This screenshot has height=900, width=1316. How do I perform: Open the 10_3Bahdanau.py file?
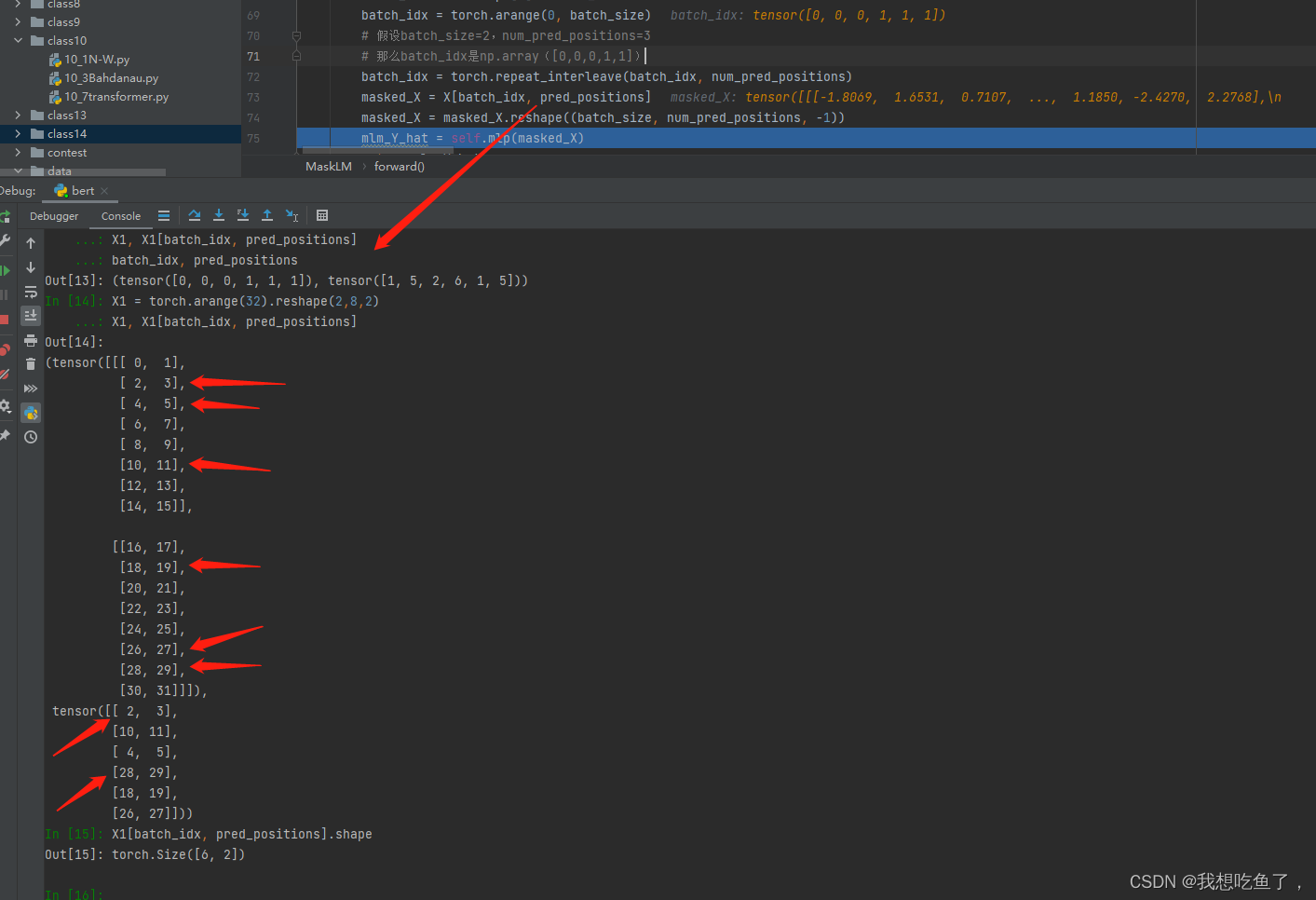pyautogui.click(x=111, y=77)
